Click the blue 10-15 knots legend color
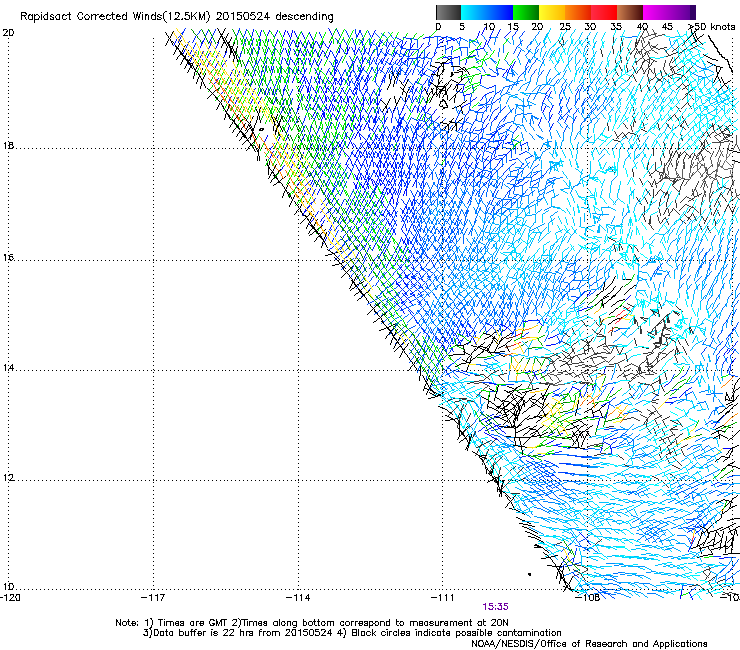The image size is (740, 650). [x=500, y=12]
